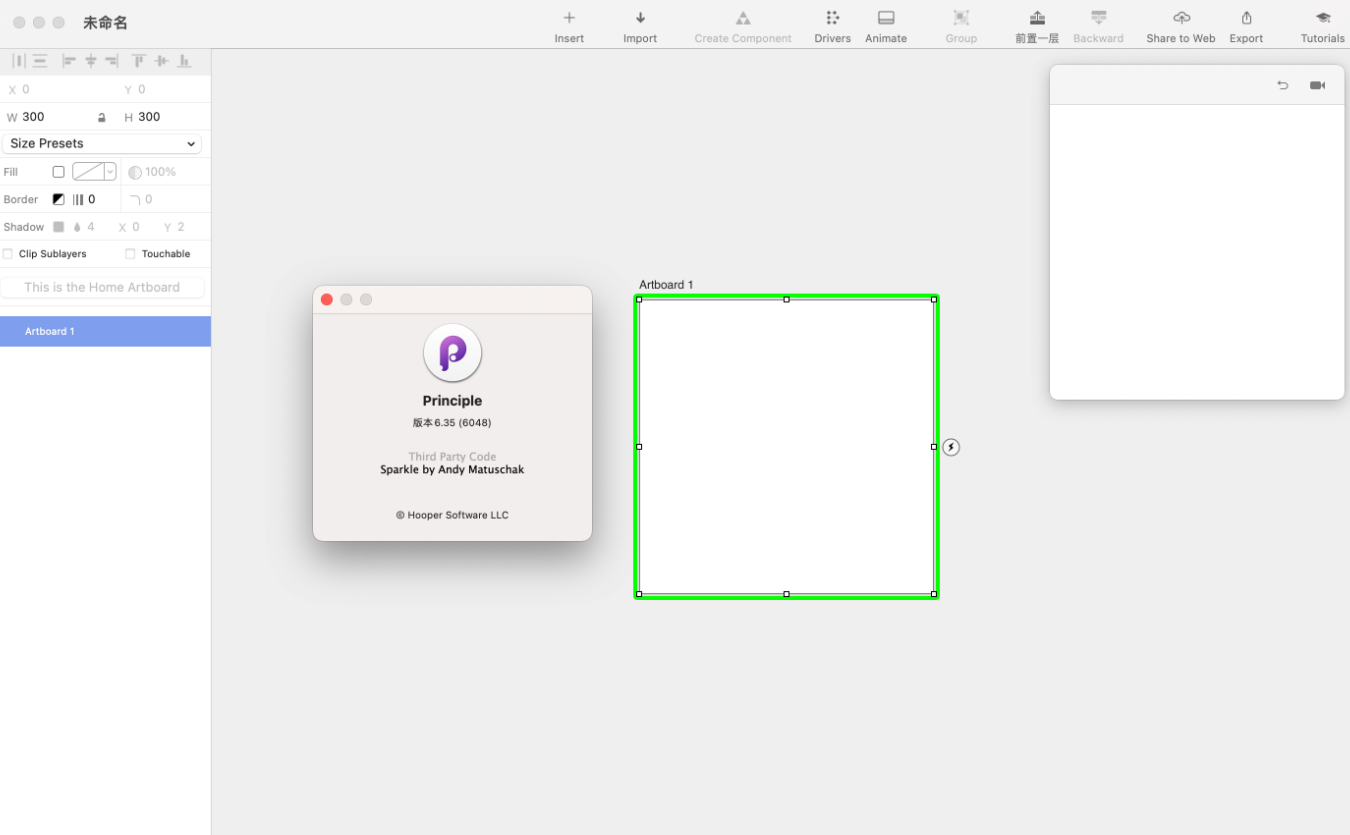Click the 'This is the Home Artboard' field
The image size is (1350, 835).
[x=102, y=287]
